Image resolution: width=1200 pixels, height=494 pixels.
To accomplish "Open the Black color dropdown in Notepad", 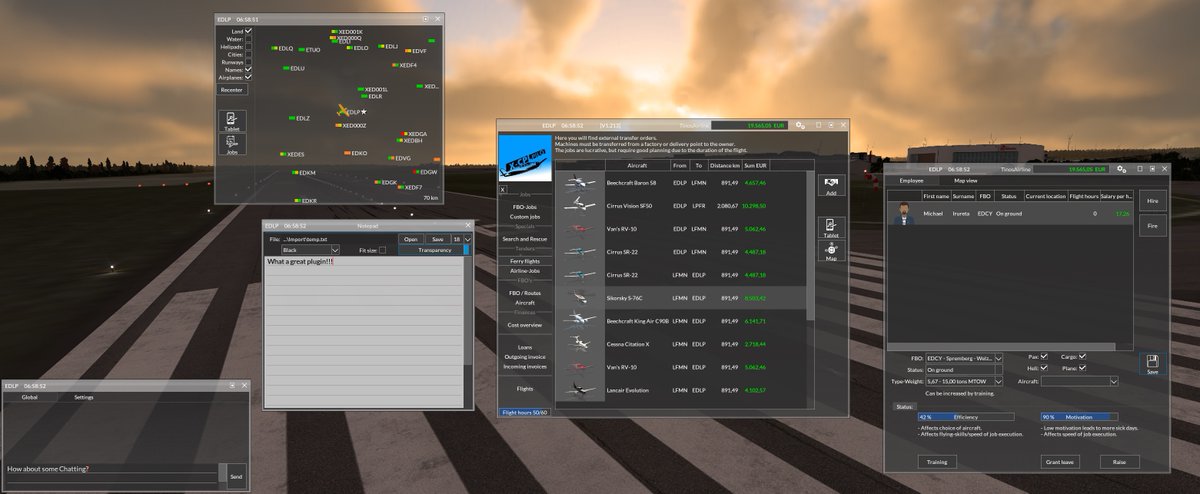I will click(x=311, y=250).
